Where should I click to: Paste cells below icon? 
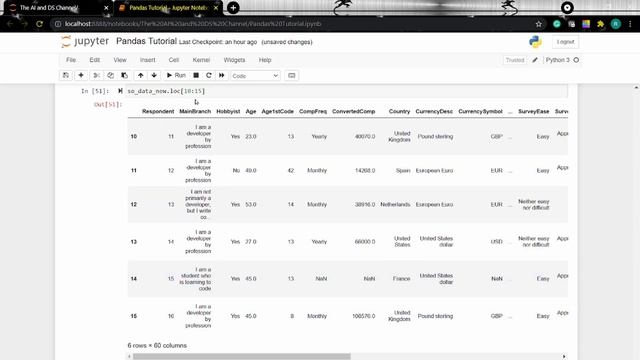click(124, 76)
